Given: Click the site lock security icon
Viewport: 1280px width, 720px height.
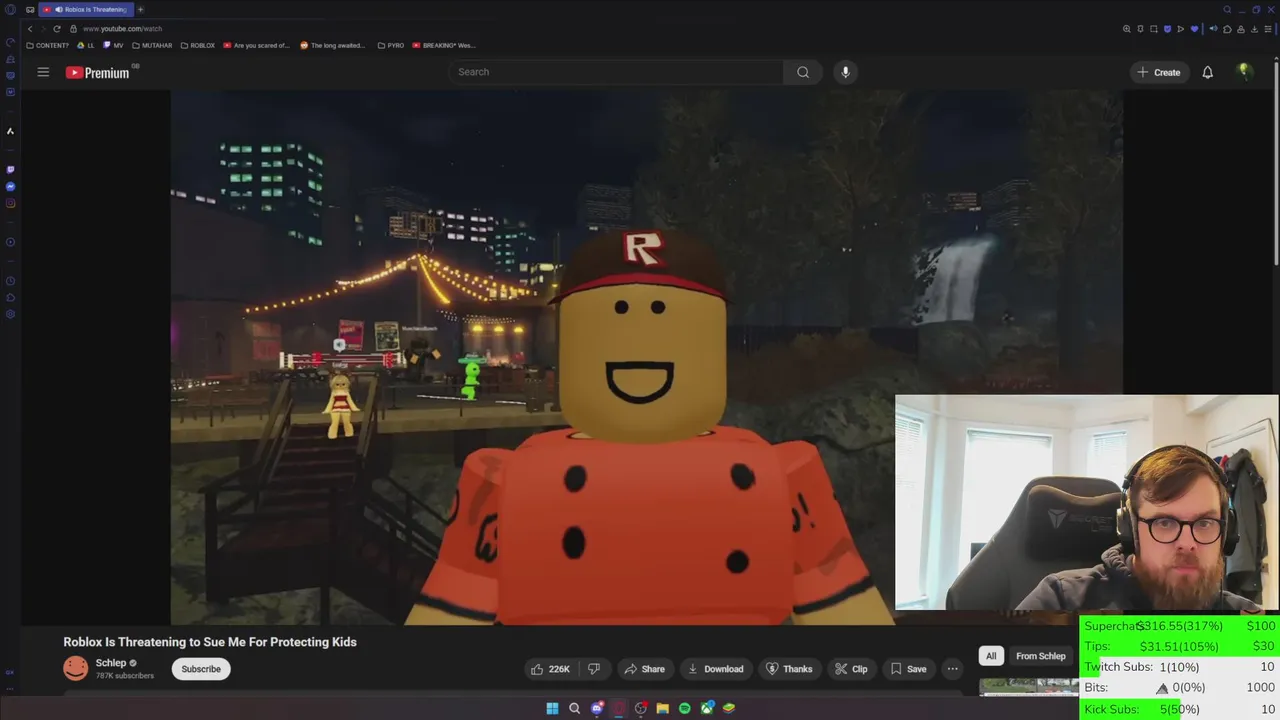Looking at the screenshot, I should point(73,29).
